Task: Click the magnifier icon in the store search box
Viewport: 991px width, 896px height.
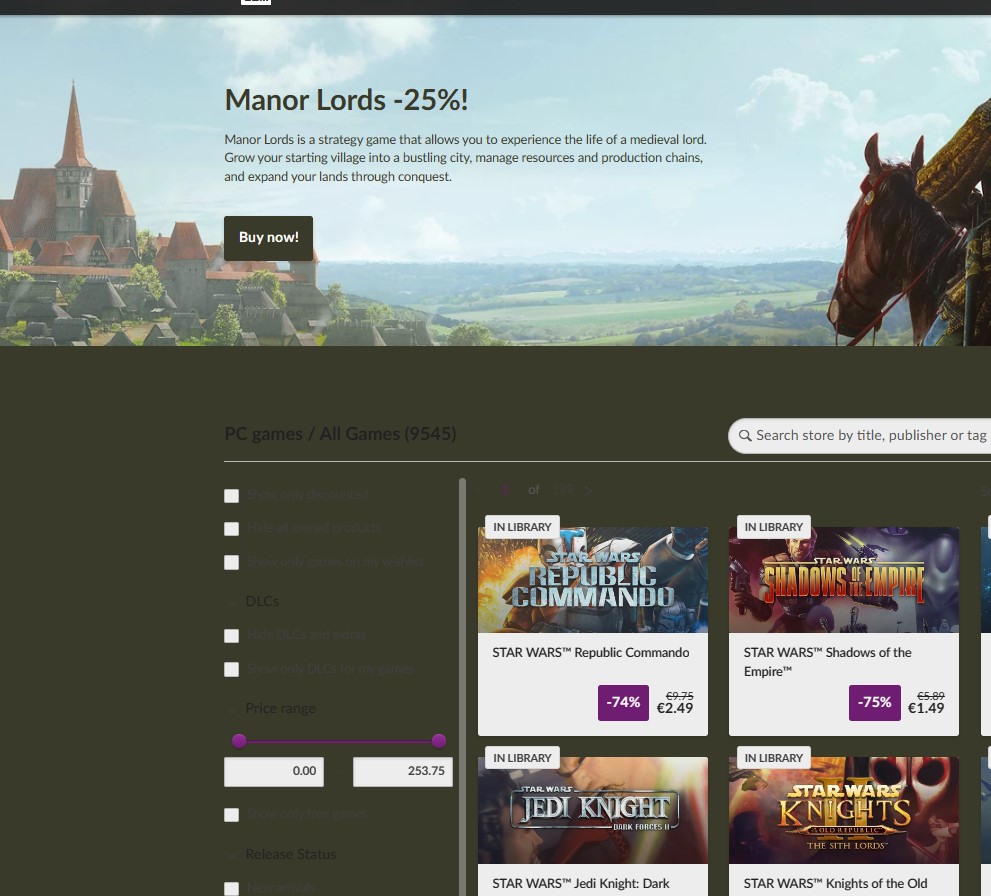Action: 745,435
